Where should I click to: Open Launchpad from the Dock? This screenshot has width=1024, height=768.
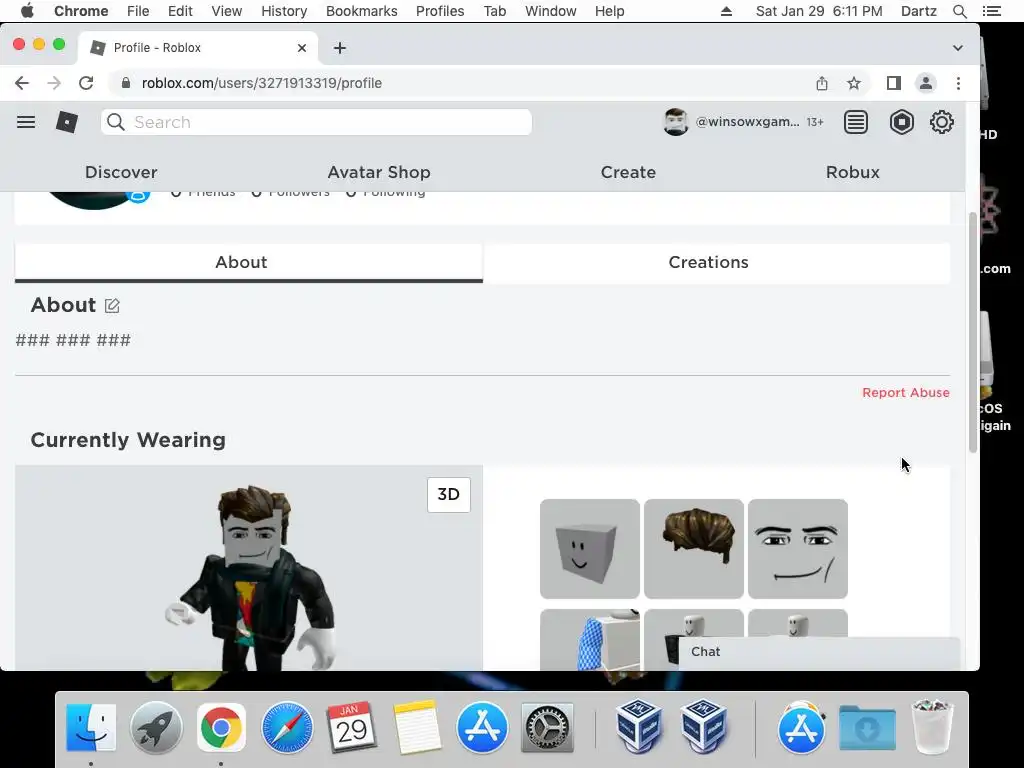[x=156, y=727]
